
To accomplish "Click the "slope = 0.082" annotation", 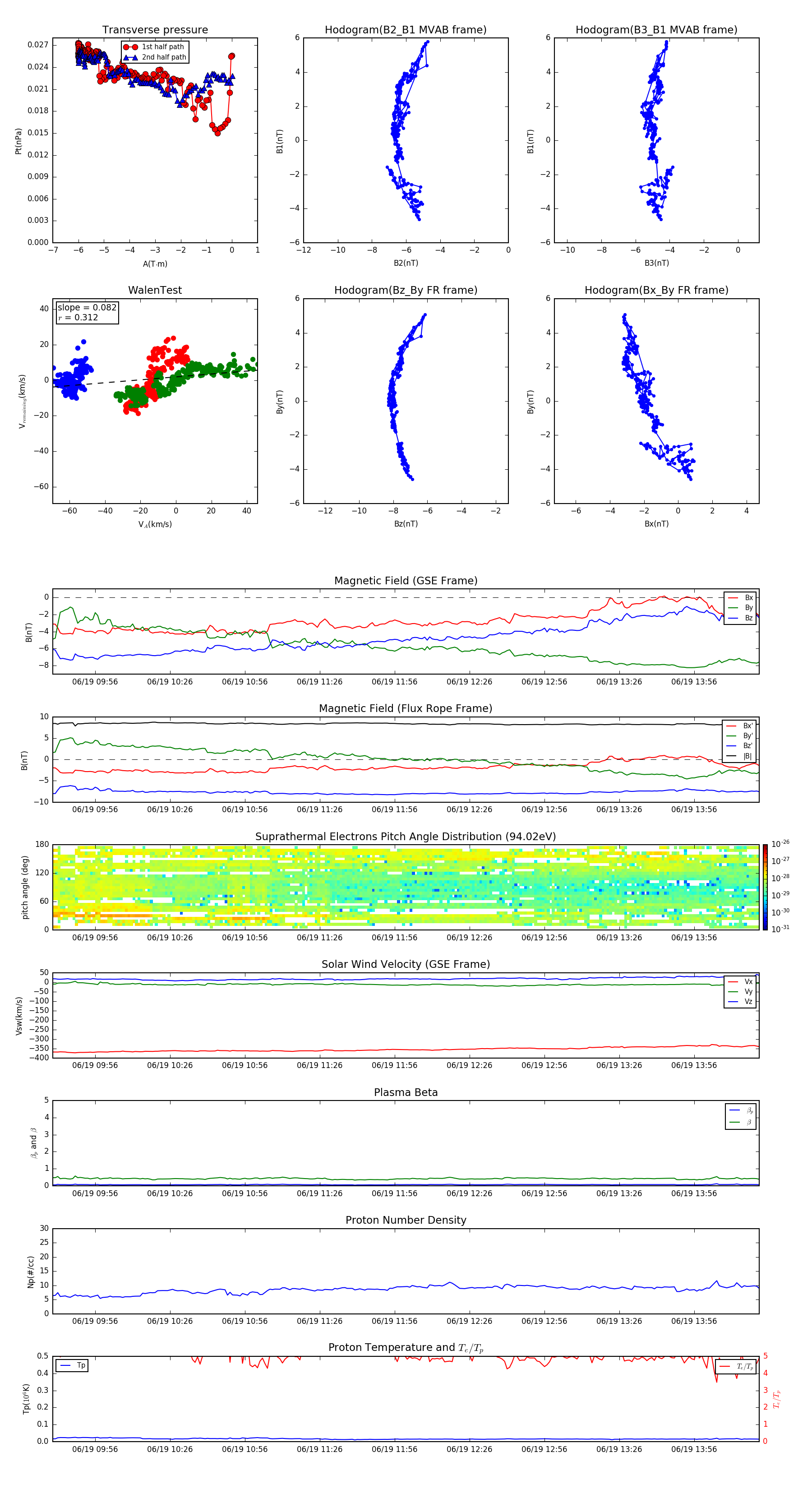I will click(x=87, y=308).
